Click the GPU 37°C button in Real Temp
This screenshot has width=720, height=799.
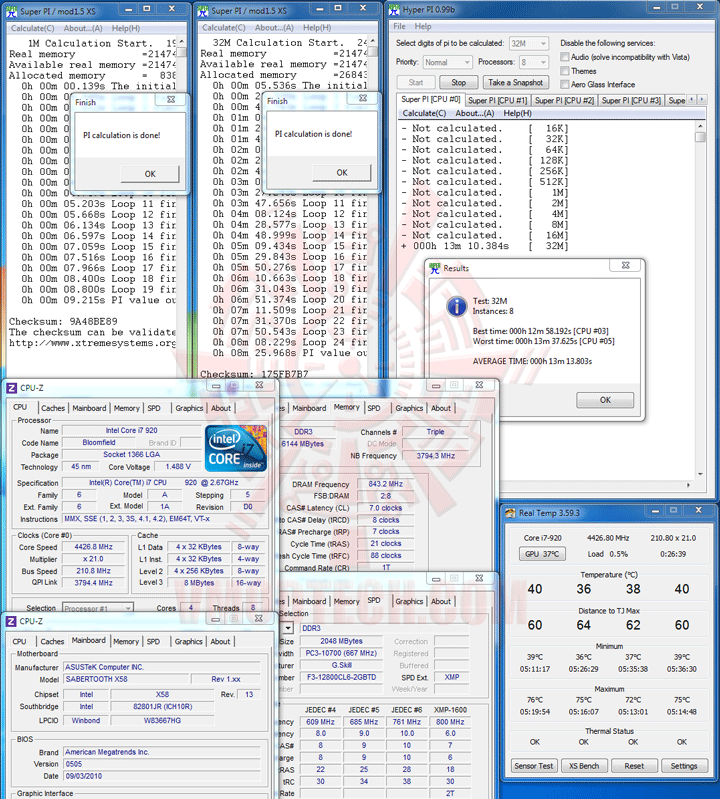pos(542,554)
